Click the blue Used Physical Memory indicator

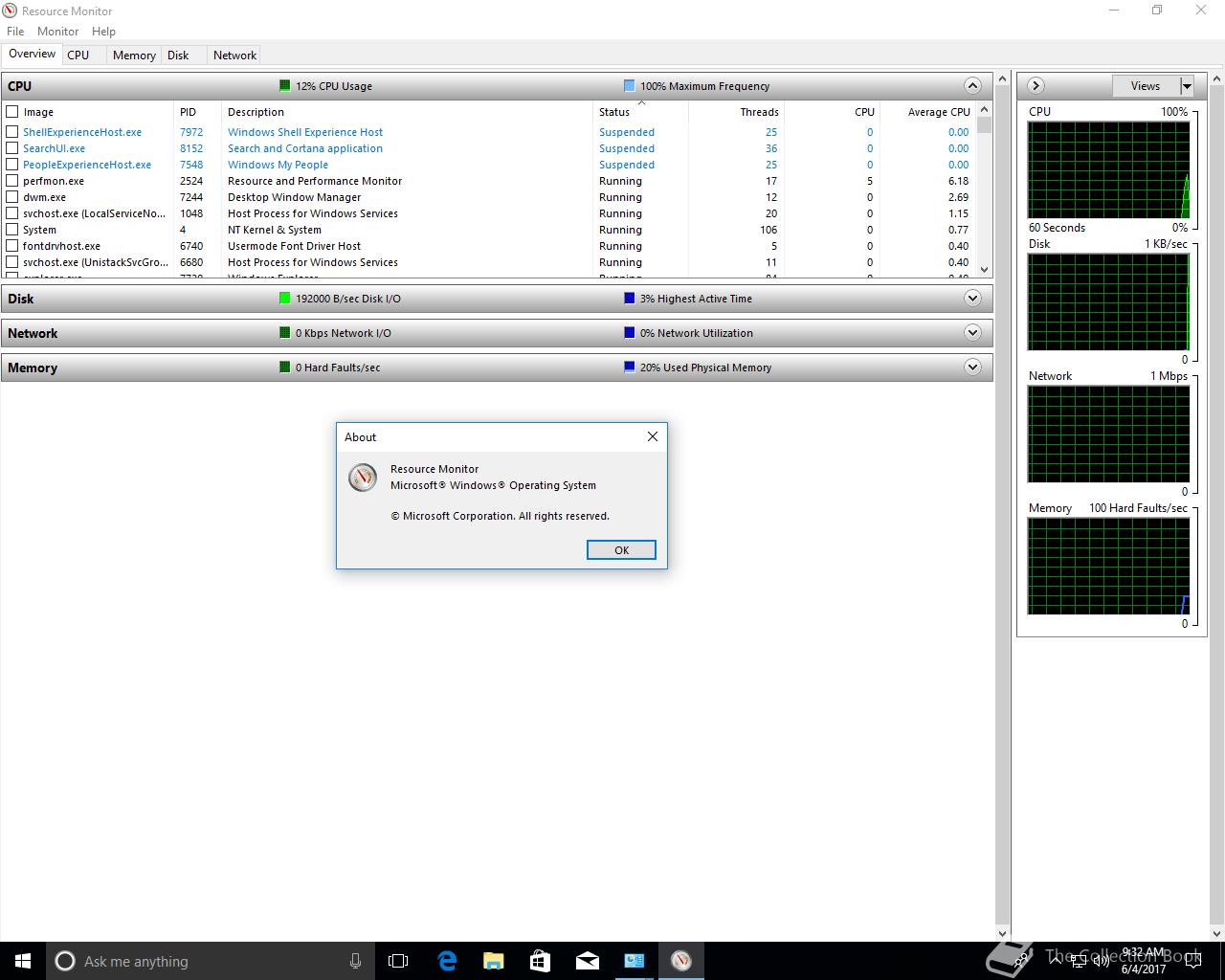click(629, 367)
